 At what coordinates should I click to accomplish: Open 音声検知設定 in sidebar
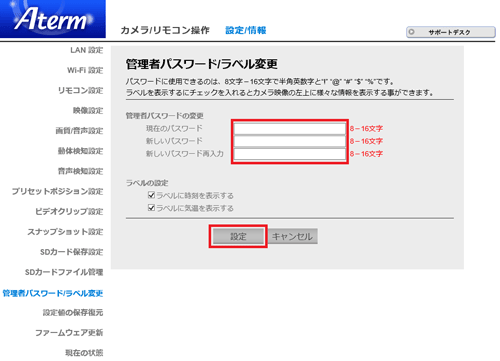(80, 171)
